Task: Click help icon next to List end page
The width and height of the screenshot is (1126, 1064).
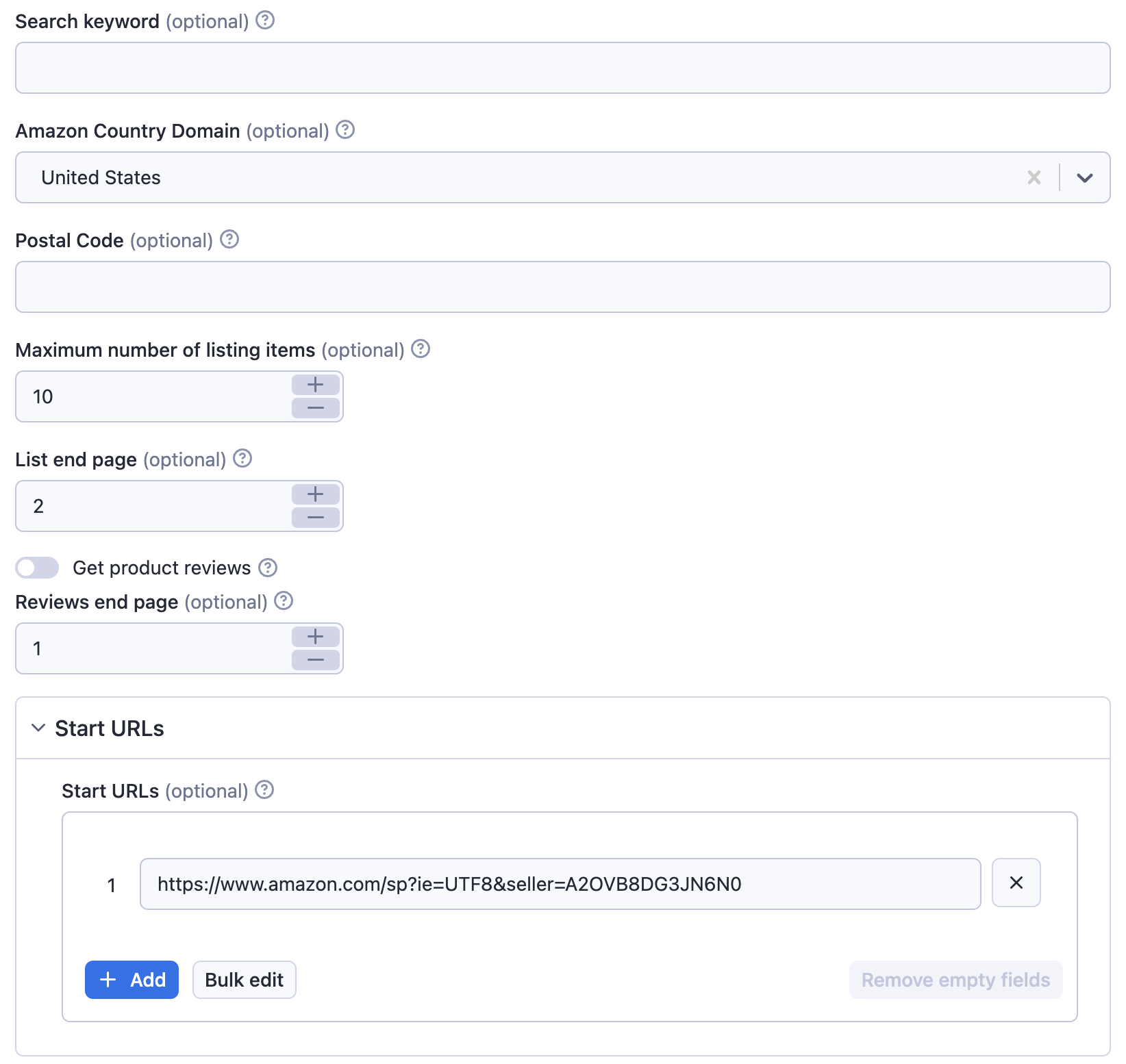Action: [242, 459]
